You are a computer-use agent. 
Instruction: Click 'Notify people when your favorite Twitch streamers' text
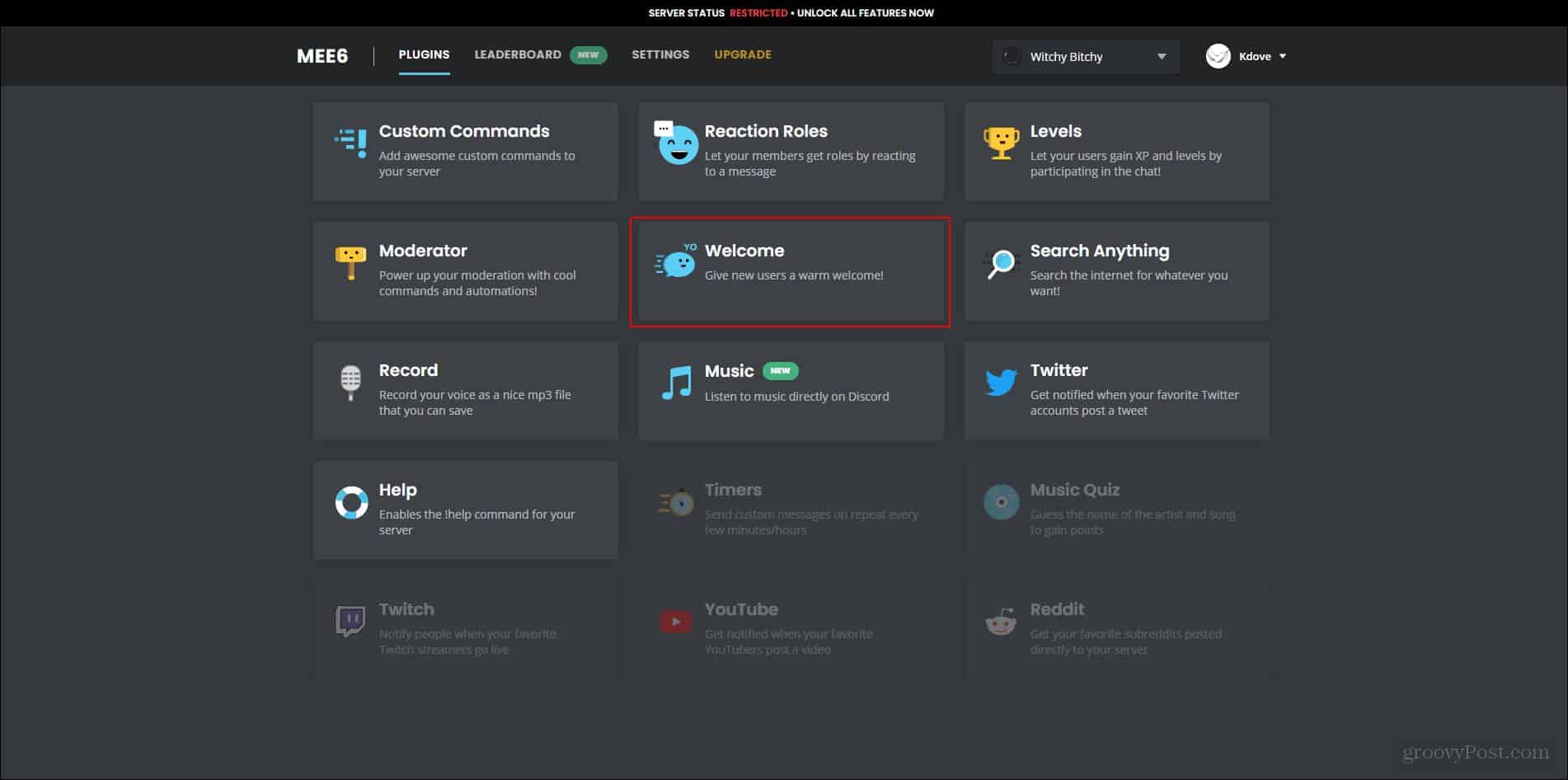(467, 641)
